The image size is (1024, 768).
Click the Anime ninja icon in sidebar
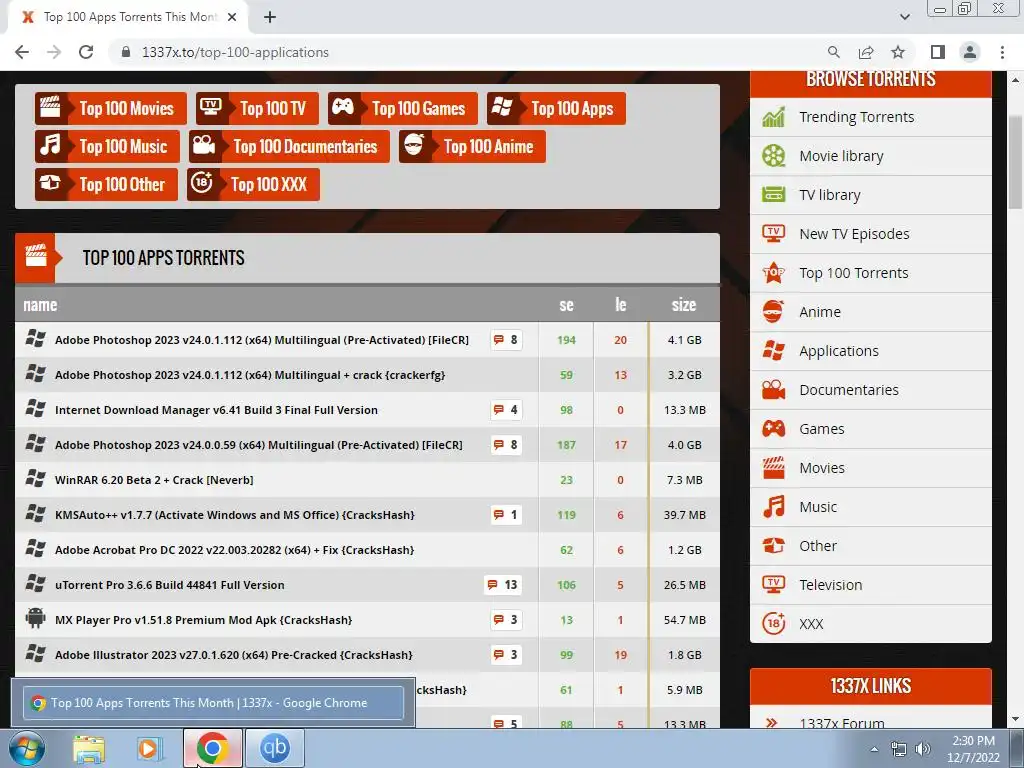tap(774, 312)
